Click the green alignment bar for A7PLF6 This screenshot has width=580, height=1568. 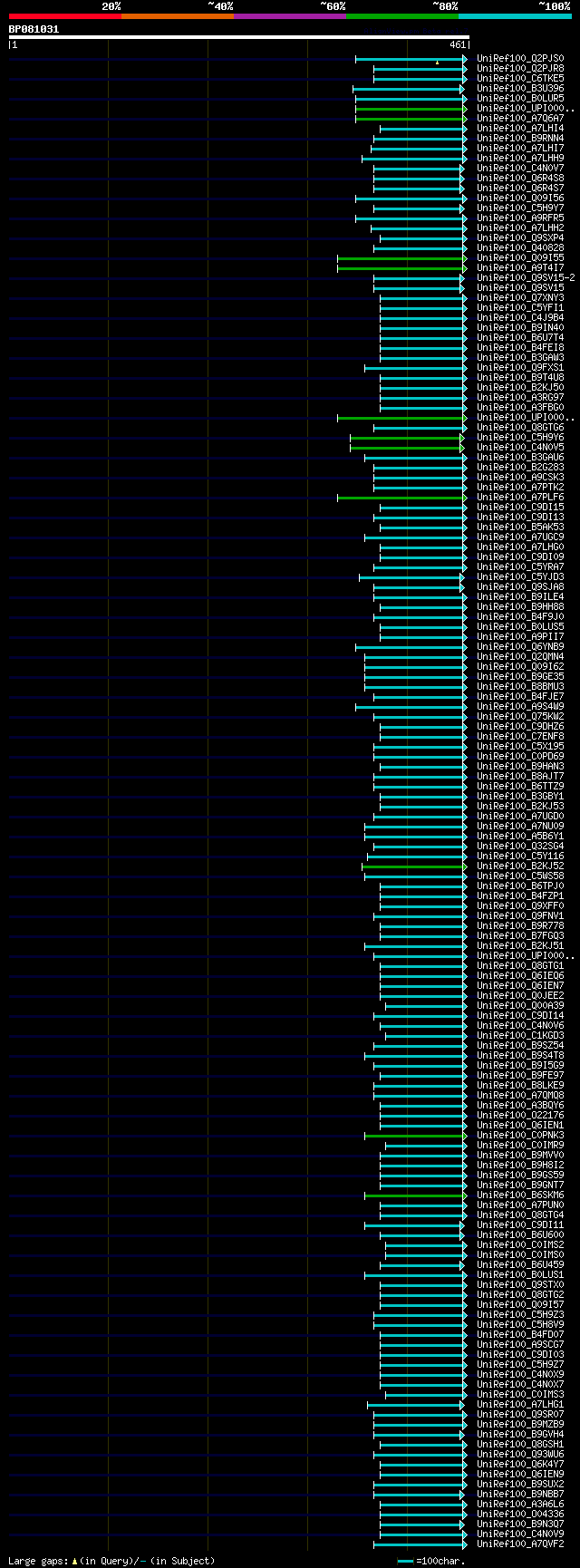(402, 497)
